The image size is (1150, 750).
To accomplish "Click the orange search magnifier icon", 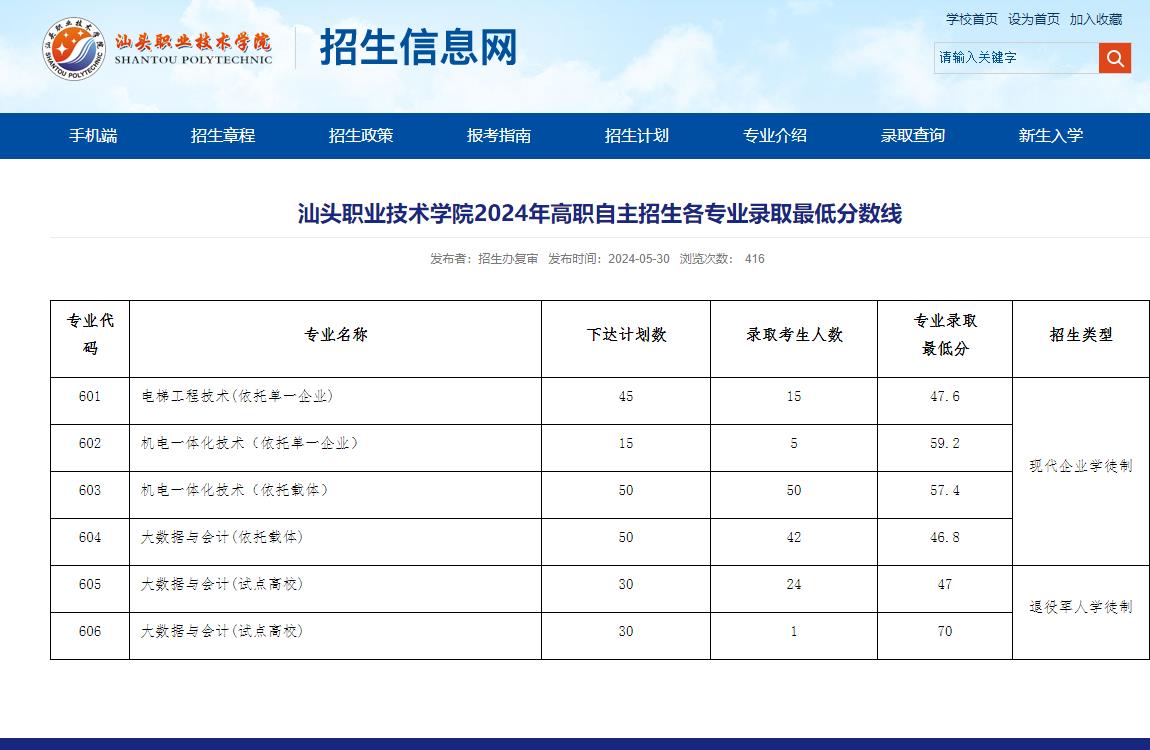I will (x=1115, y=58).
